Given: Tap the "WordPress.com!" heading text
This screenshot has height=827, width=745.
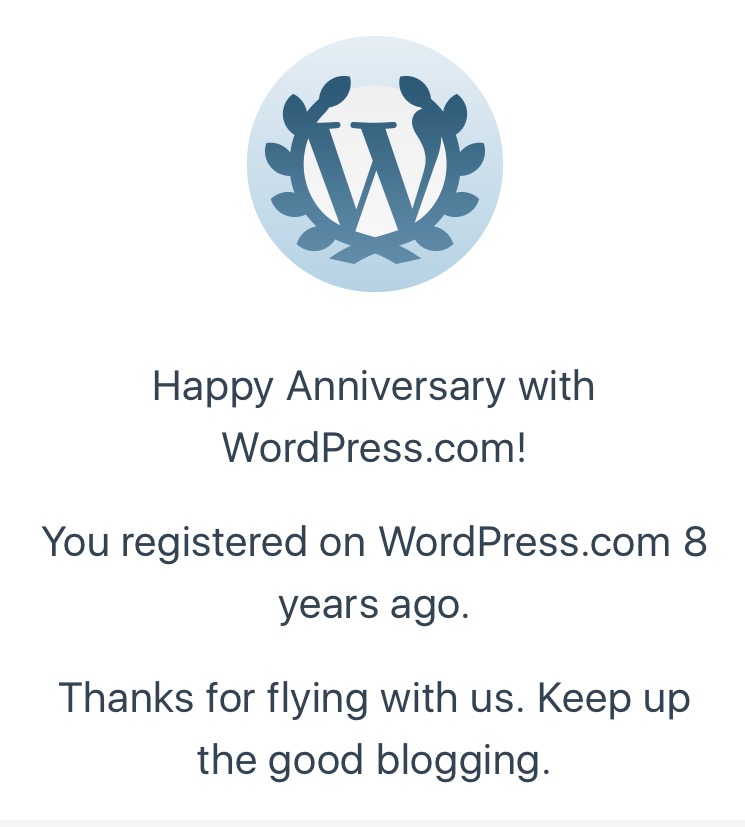Looking at the screenshot, I should pos(373,447).
